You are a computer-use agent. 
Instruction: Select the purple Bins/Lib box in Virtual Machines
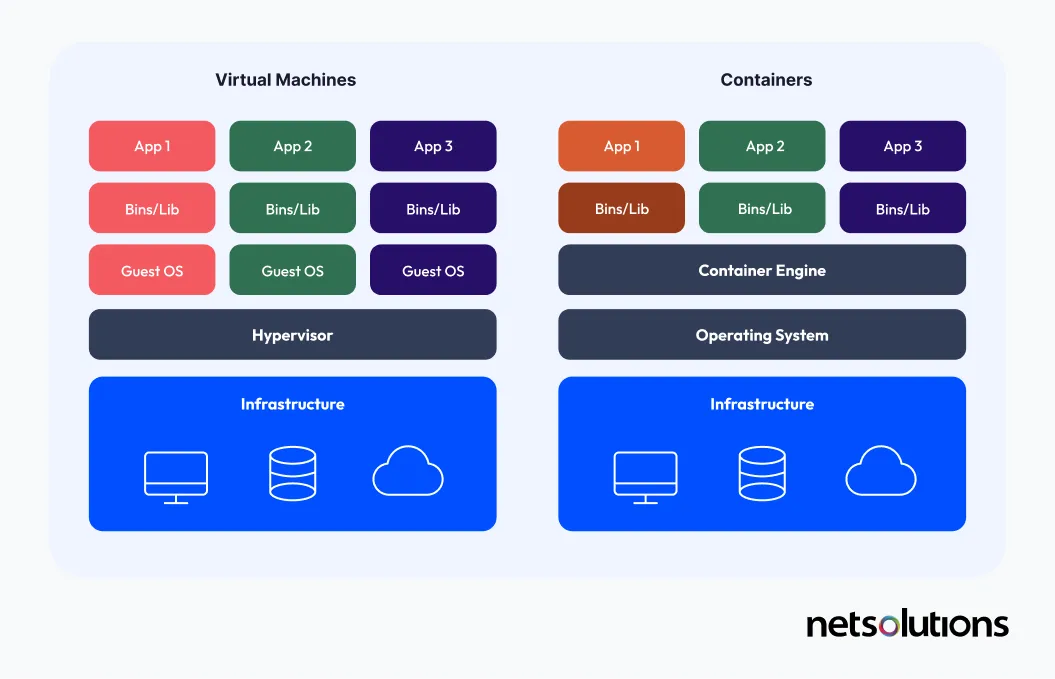pyautogui.click(x=433, y=208)
